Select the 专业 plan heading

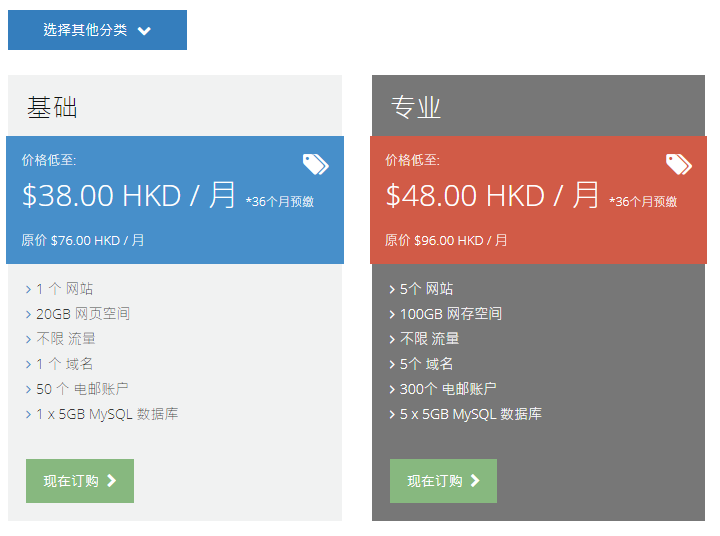point(416,107)
